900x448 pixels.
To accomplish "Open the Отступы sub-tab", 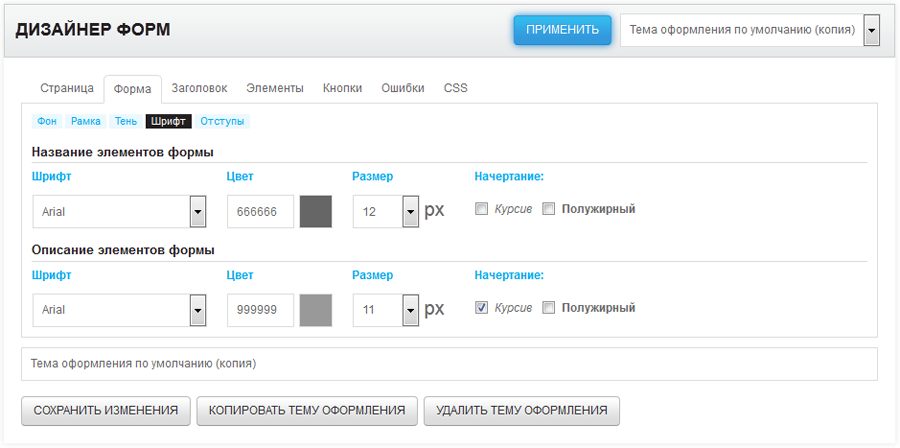I will (222, 121).
